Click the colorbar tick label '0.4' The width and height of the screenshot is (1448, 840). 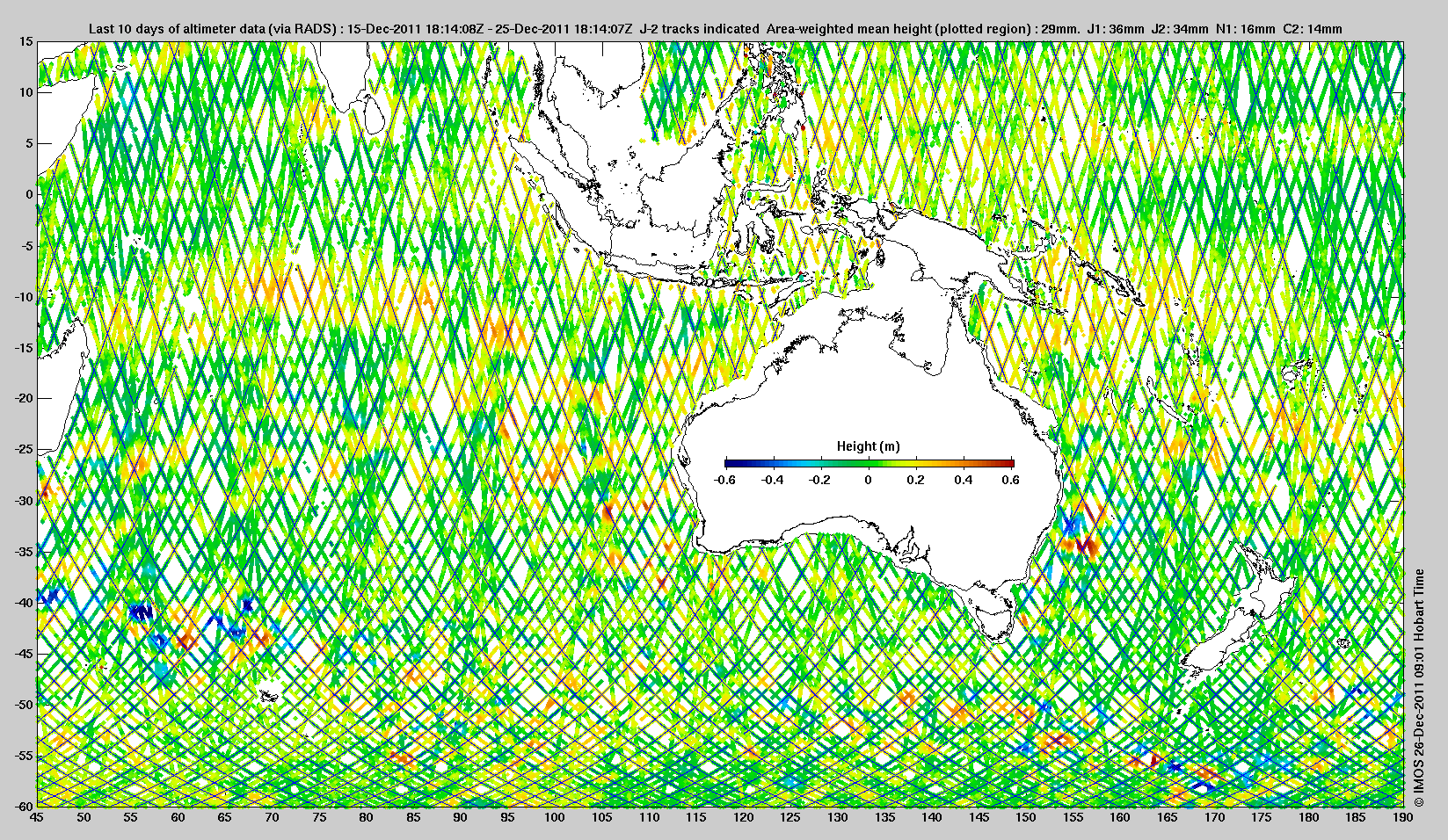(x=964, y=480)
